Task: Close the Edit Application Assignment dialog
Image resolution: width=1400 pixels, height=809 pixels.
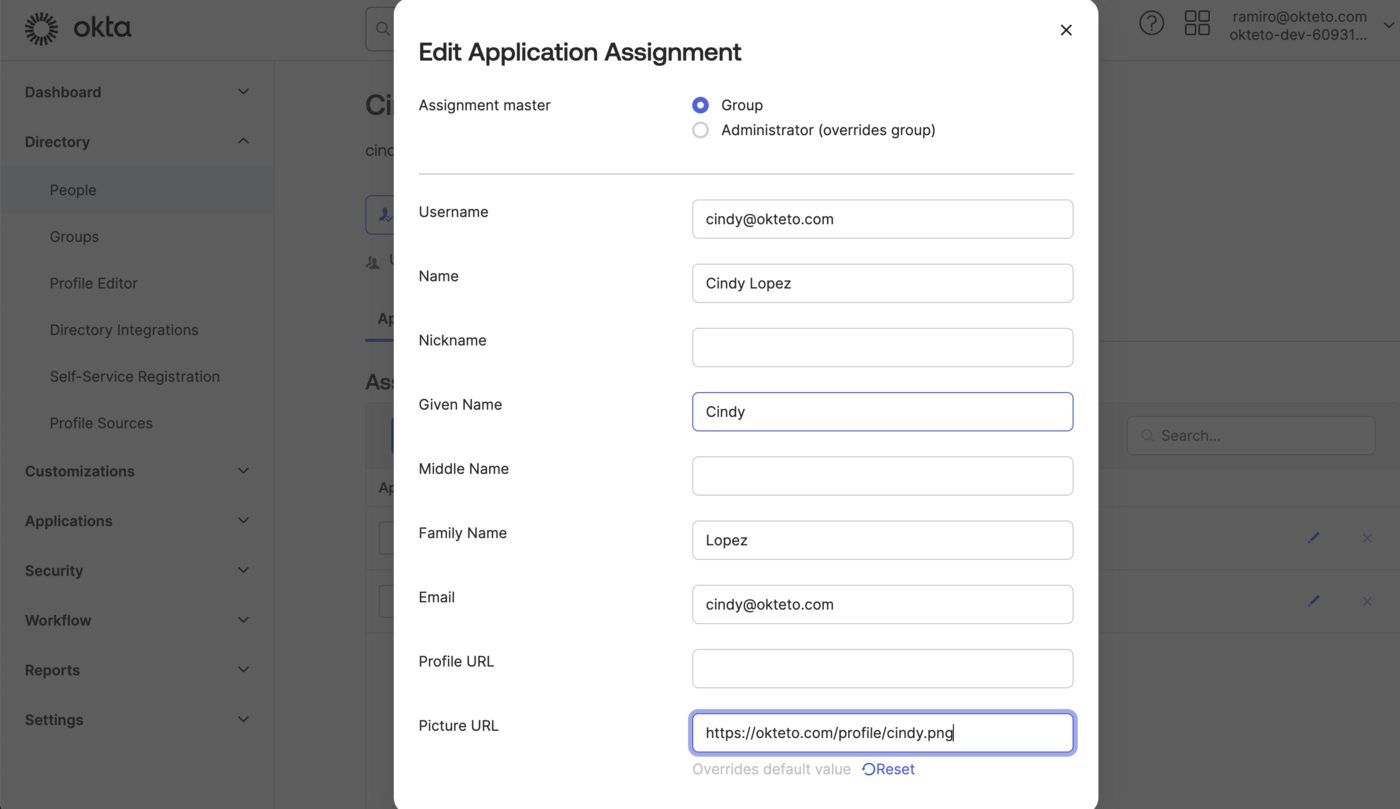Action: point(1065,30)
